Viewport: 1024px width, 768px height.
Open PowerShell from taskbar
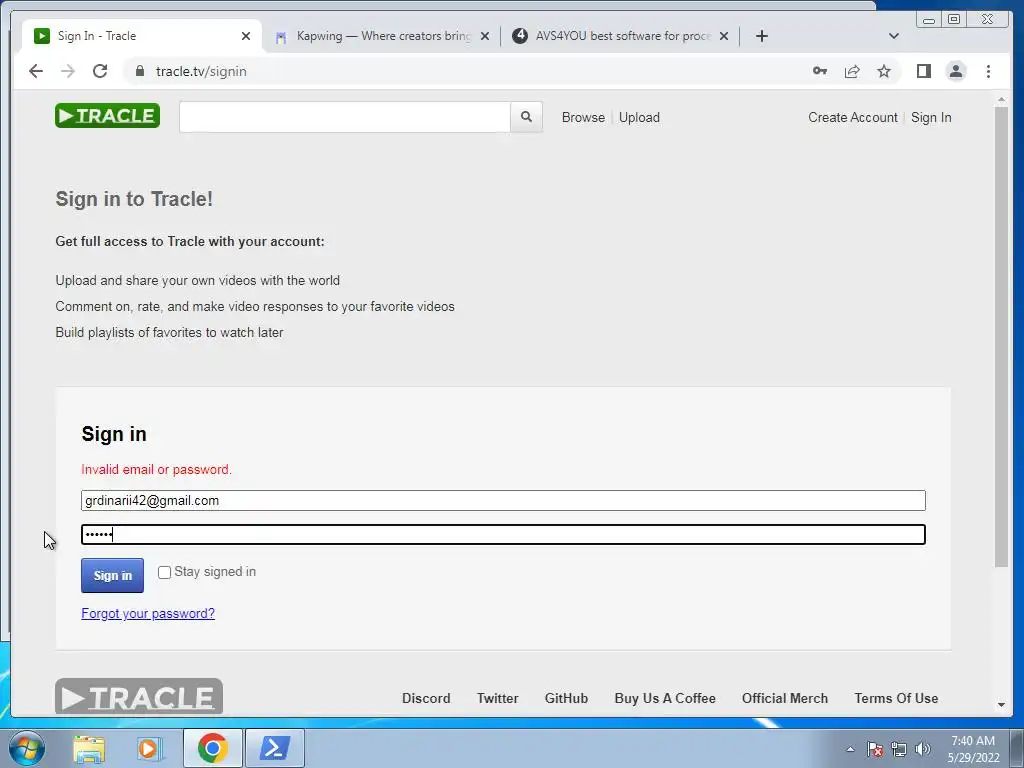point(274,748)
